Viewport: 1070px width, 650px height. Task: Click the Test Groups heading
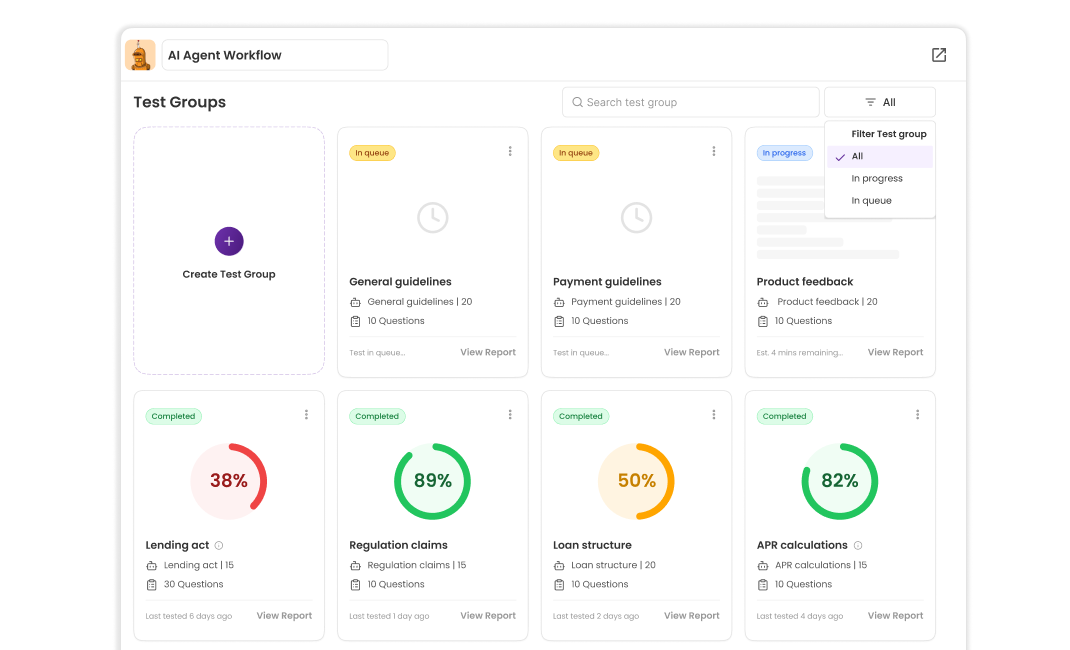(x=179, y=102)
